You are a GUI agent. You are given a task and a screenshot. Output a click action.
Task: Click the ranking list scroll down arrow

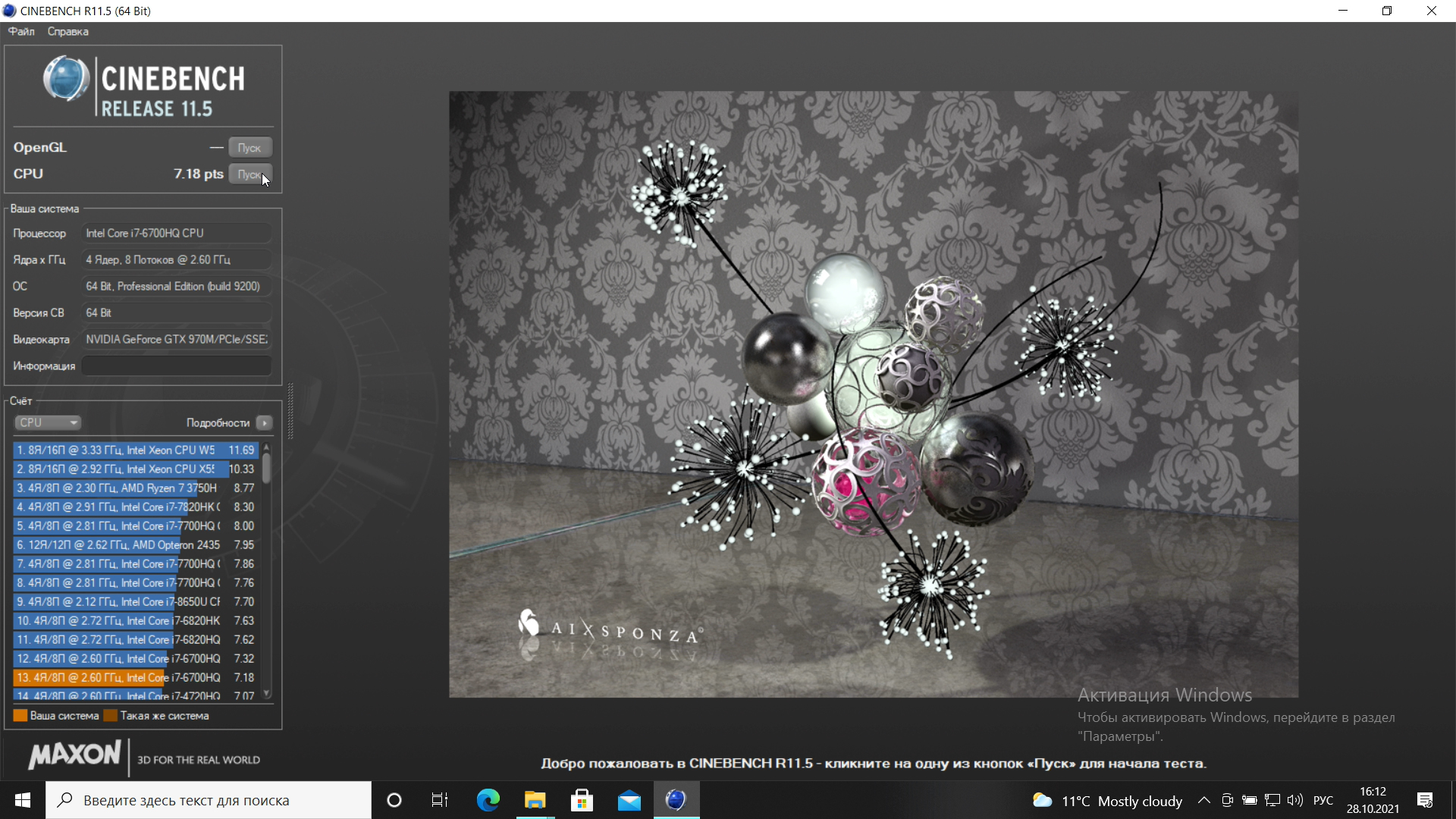tap(266, 693)
